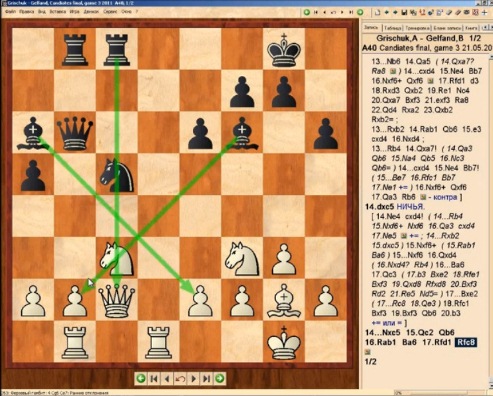Screen dimensions: 493x396
Task: Click the tab scroll-left arrow in notation pane
Action: 485,27
